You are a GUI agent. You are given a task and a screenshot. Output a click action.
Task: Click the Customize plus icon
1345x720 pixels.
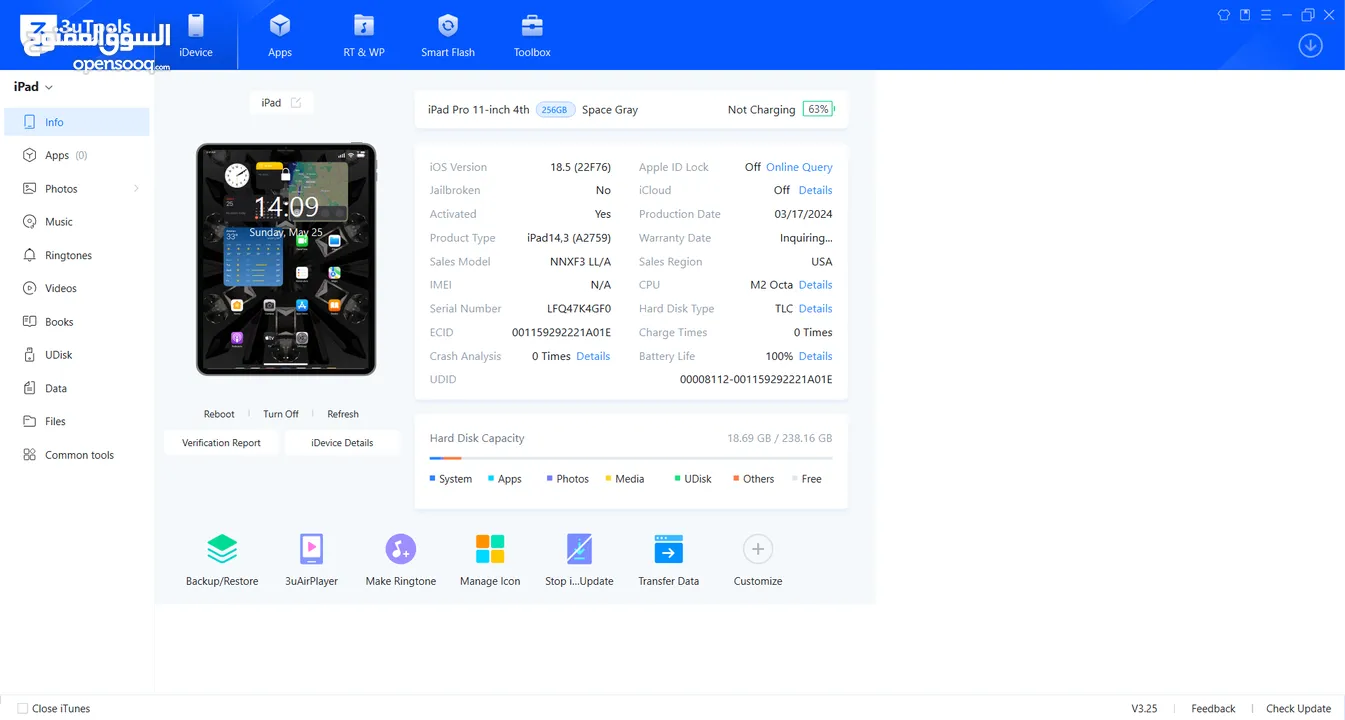[x=758, y=549]
